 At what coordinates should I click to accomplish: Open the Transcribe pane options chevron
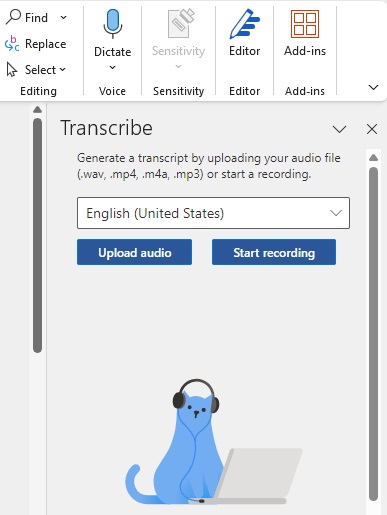coord(339,129)
